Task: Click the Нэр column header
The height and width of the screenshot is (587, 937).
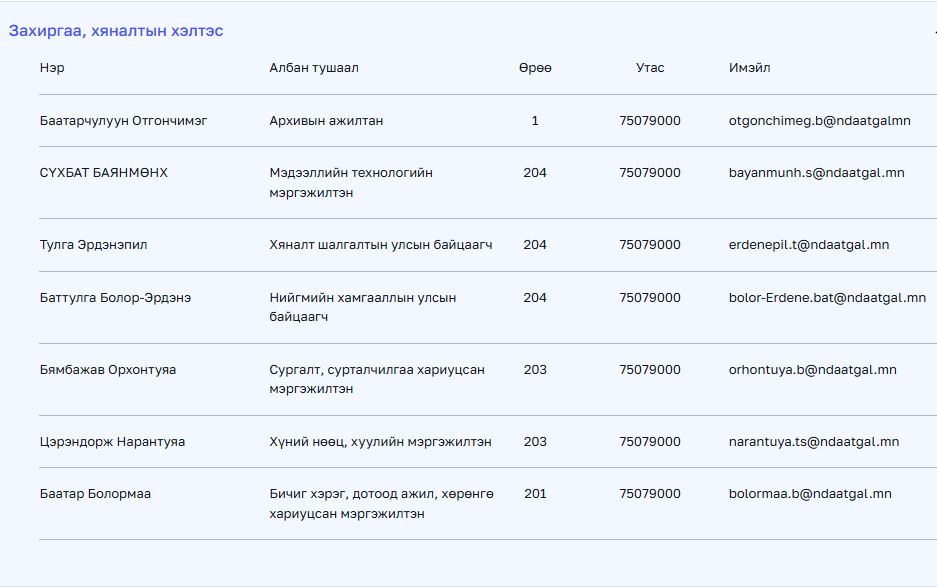Action: click(52, 68)
